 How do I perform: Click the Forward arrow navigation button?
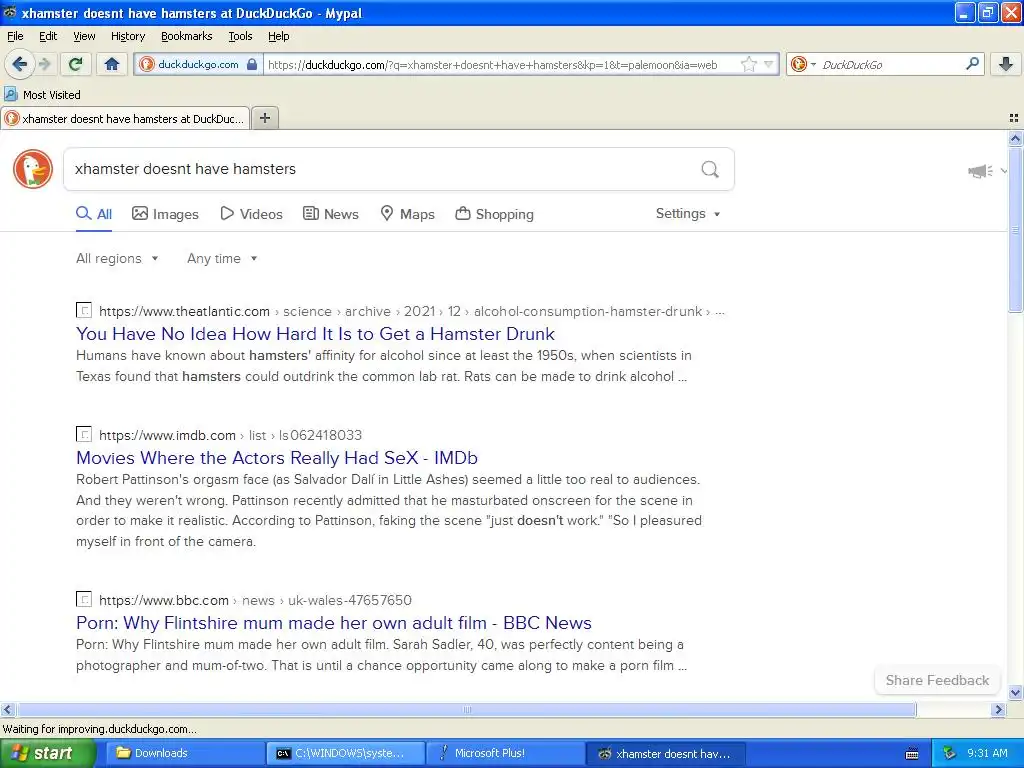[44, 64]
